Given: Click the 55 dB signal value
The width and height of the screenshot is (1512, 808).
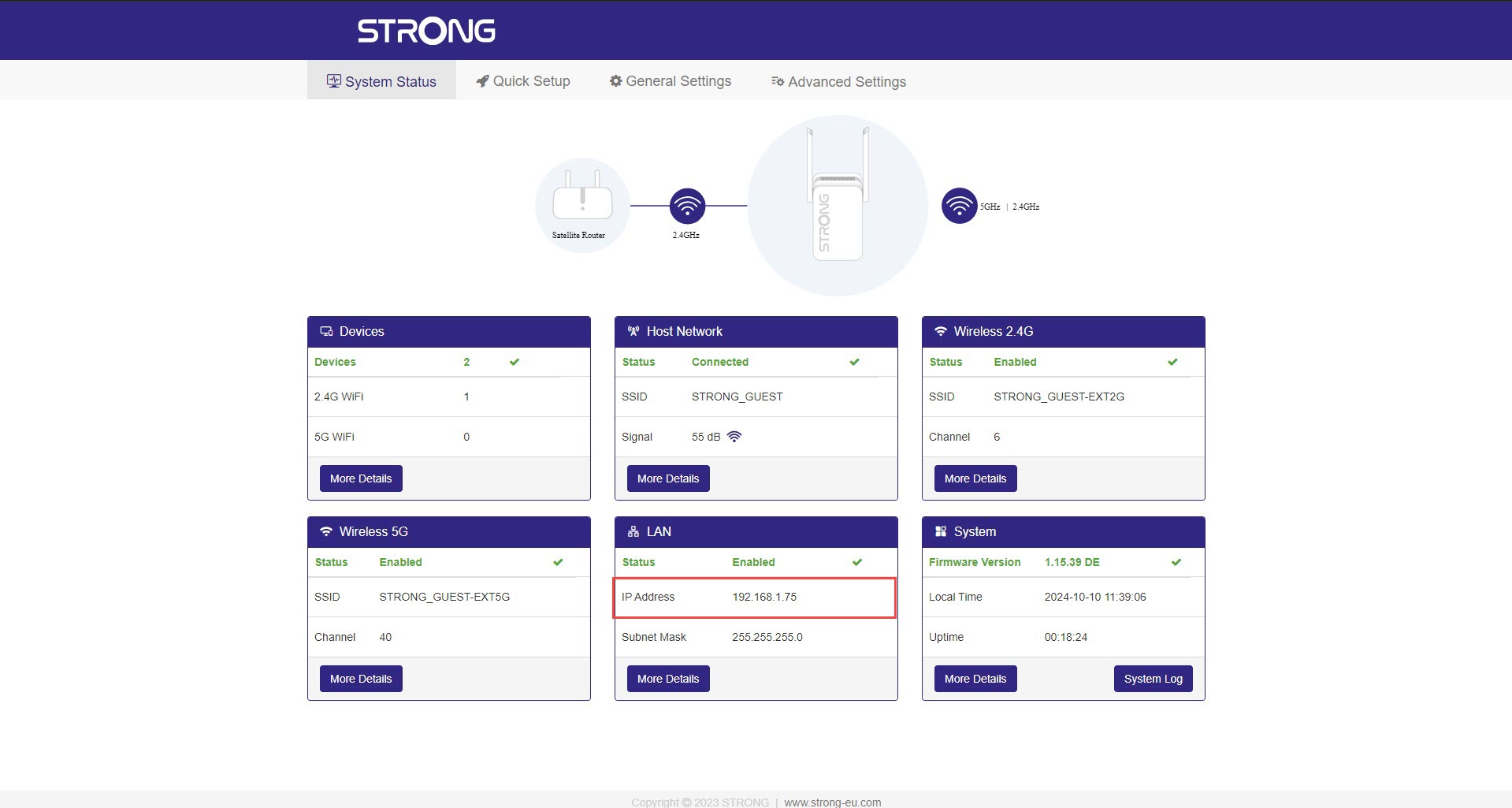Looking at the screenshot, I should [706, 437].
